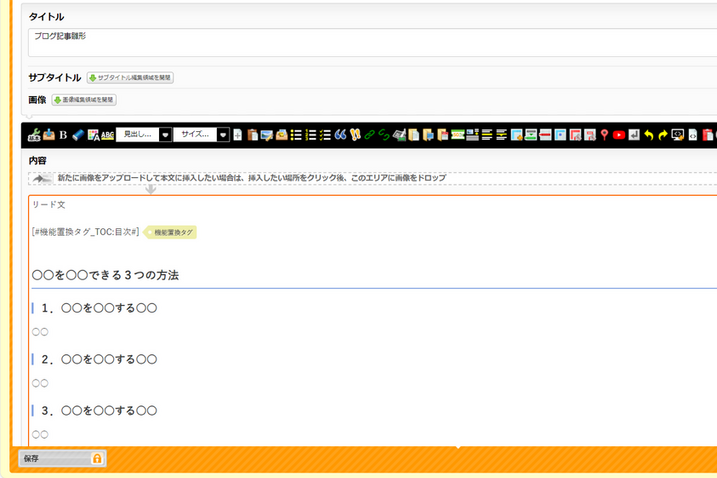Click the 保存 save button

52,459
